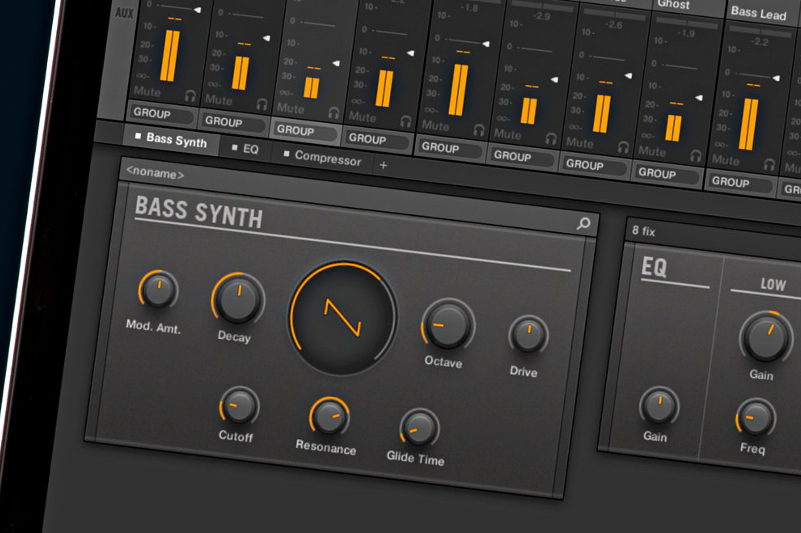Select the Ghost channel header
This screenshot has height=533, width=801.
(x=688, y=5)
